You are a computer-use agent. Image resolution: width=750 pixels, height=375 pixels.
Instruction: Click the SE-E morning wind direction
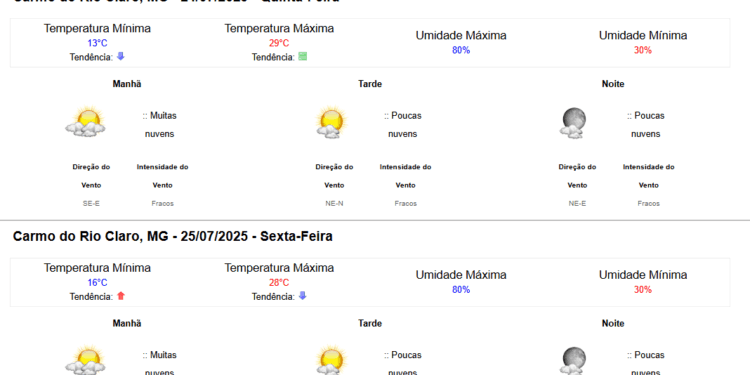[91, 203]
